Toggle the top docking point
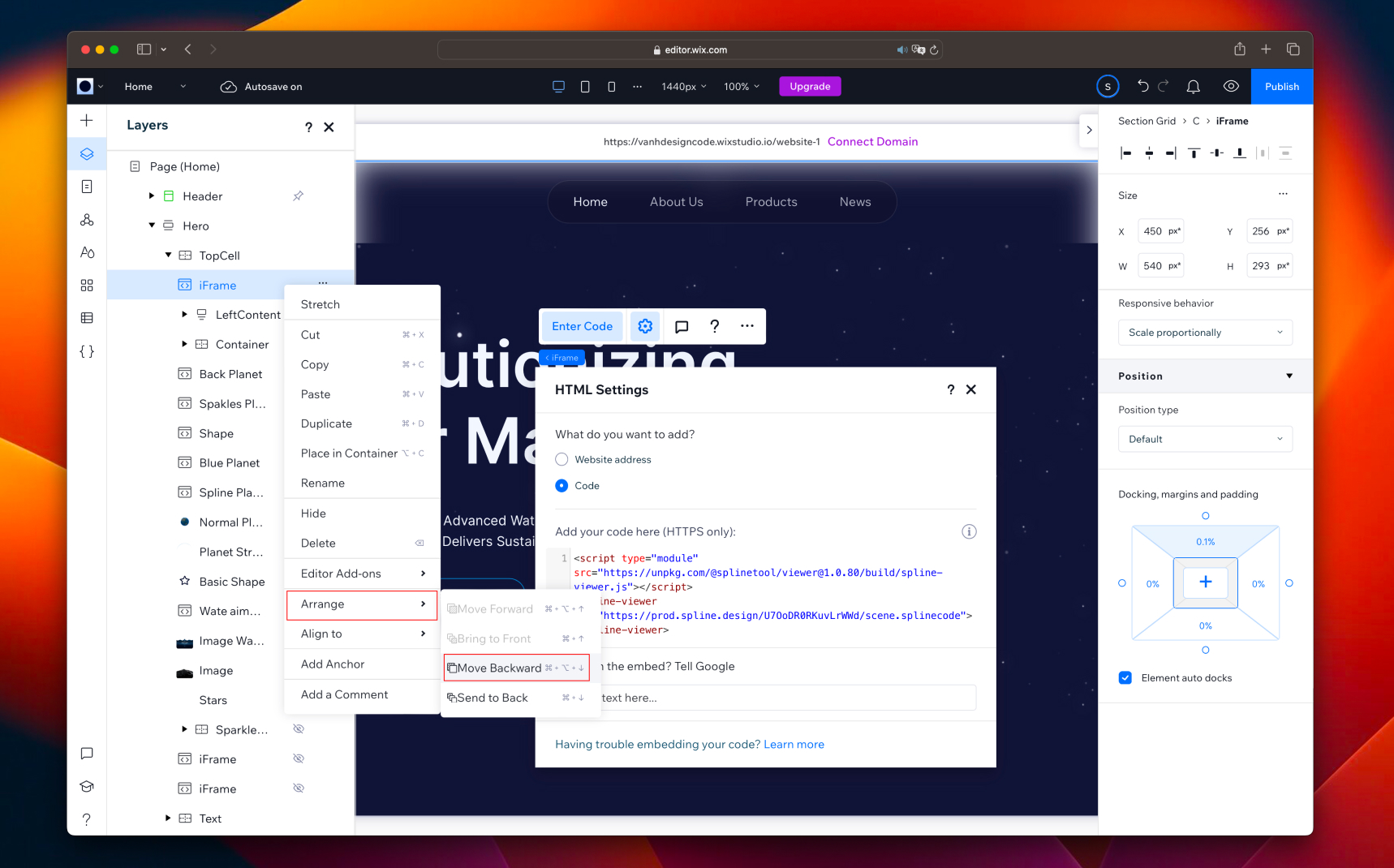 pyautogui.click(x=1206, y=516)
